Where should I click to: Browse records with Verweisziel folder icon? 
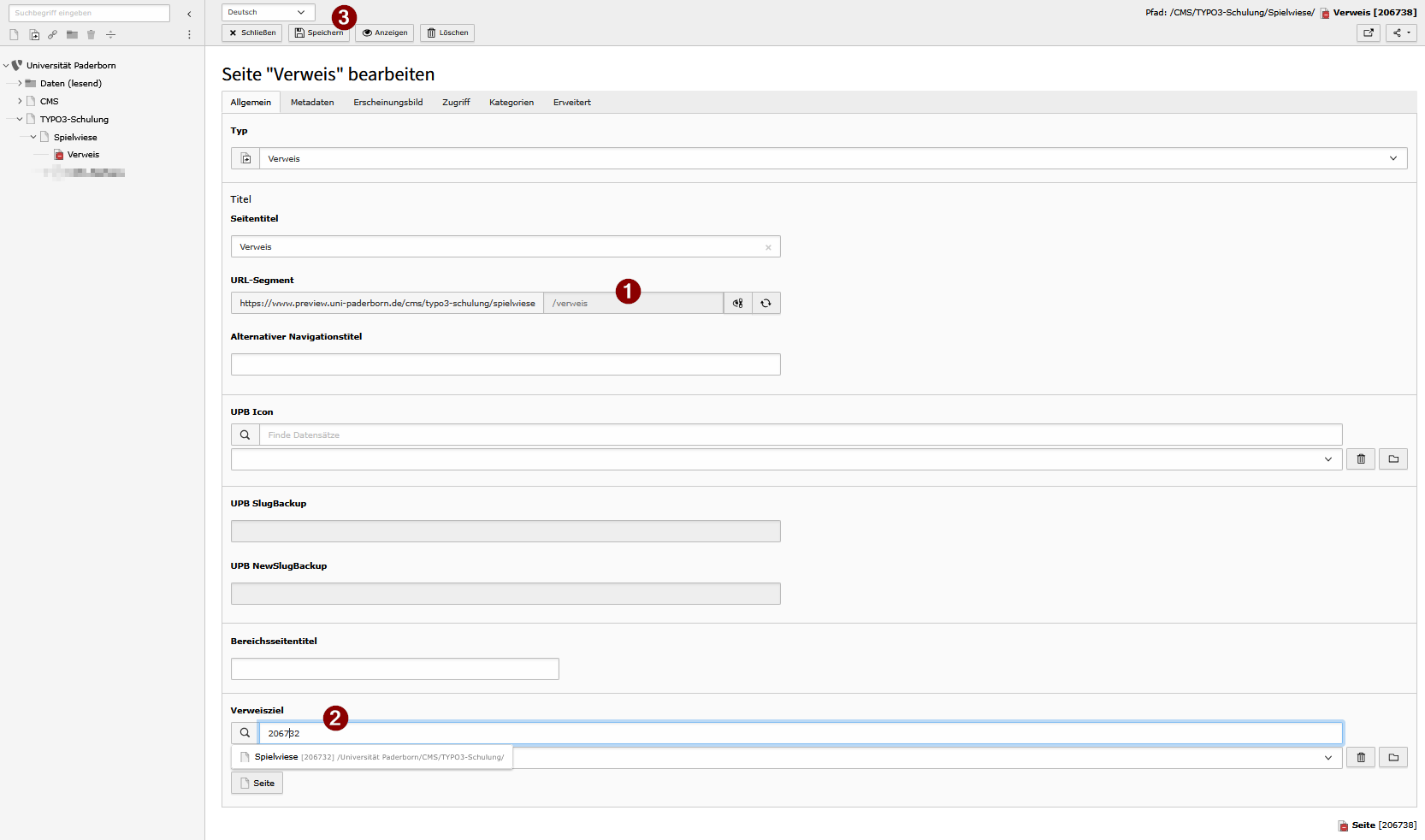click(x=1392, y=758)
